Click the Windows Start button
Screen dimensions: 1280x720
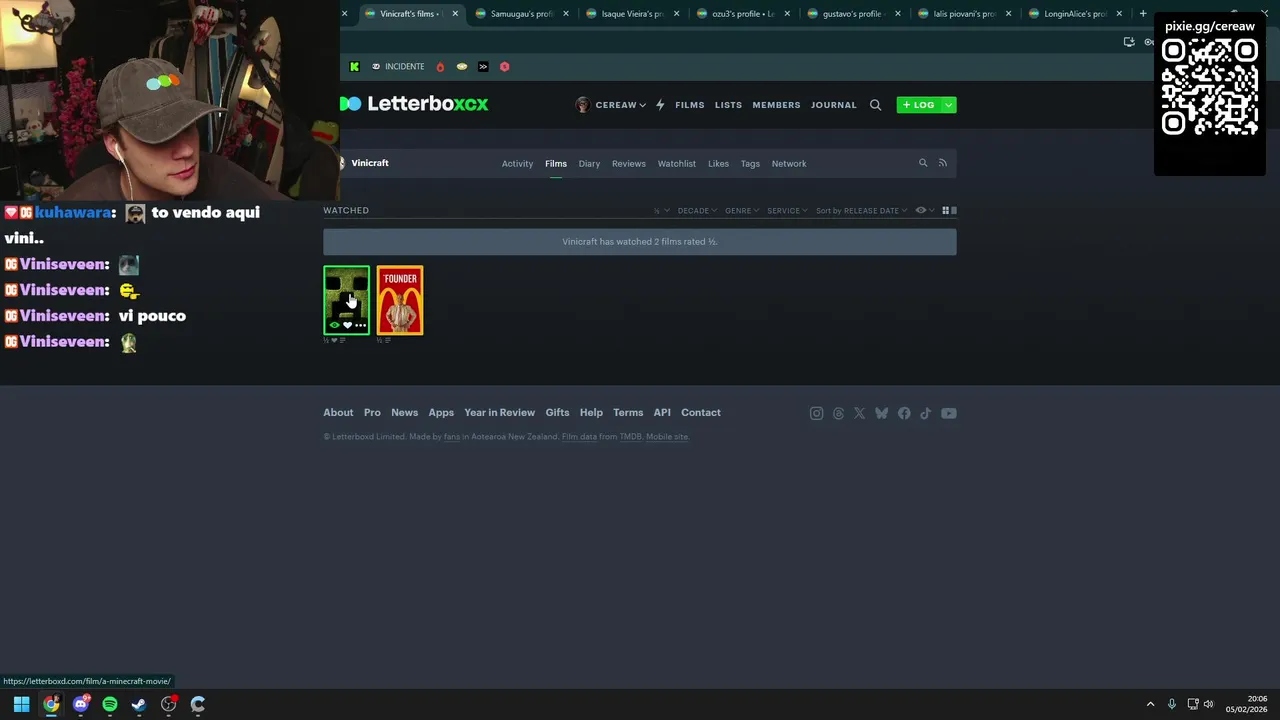[x=21, y=704]
